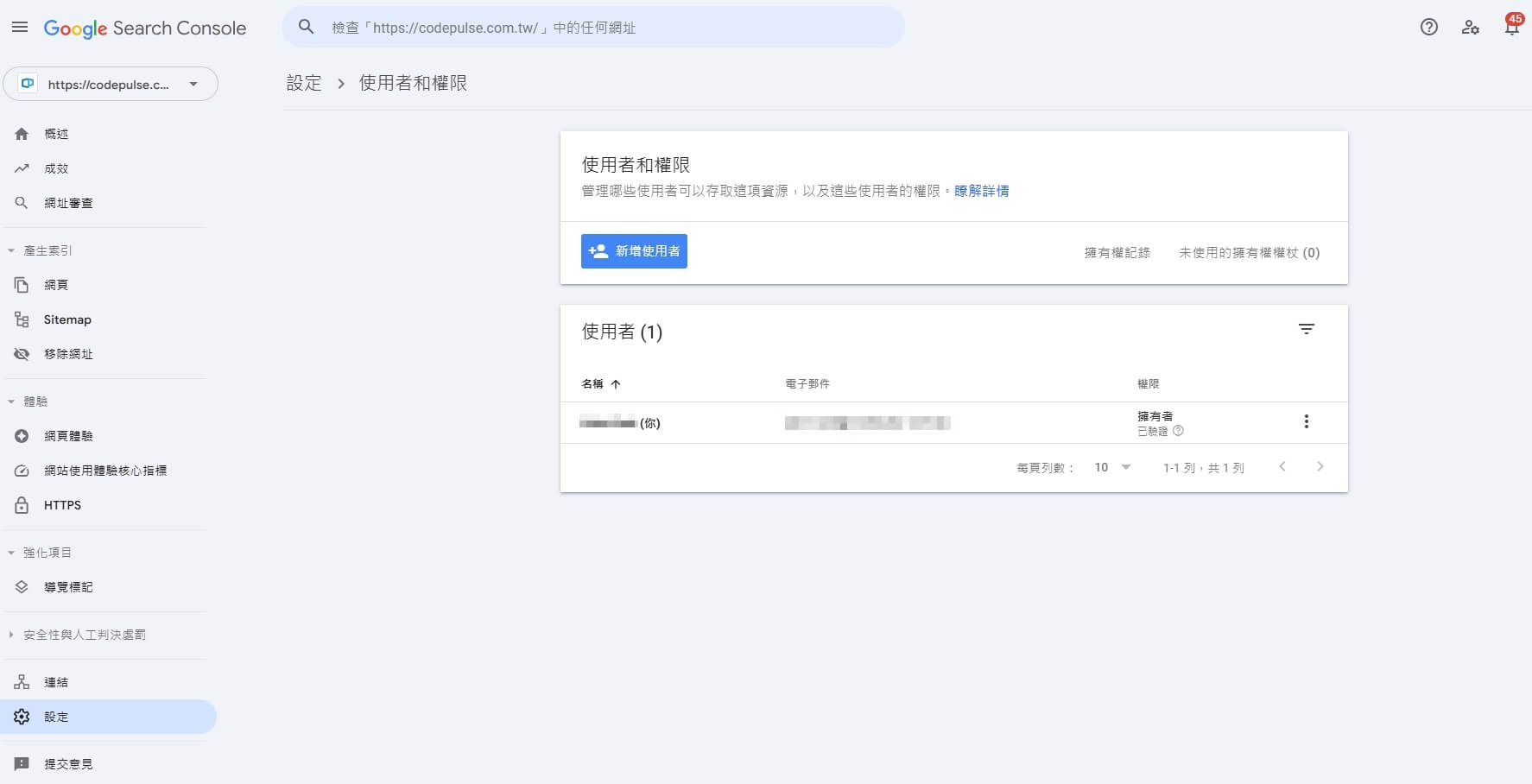
Task: Click the plus circle icon for 網頁體驗
Action: [x=22, y=436]
